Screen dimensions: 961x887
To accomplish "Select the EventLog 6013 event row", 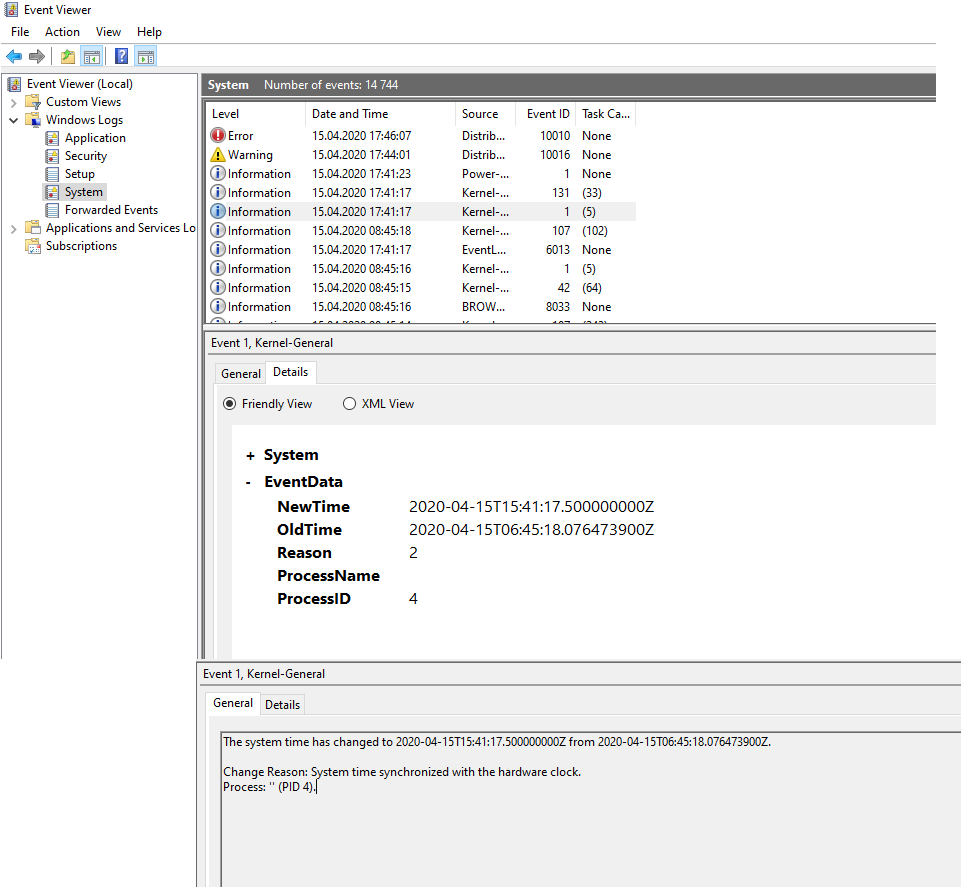I will (420, 250).
